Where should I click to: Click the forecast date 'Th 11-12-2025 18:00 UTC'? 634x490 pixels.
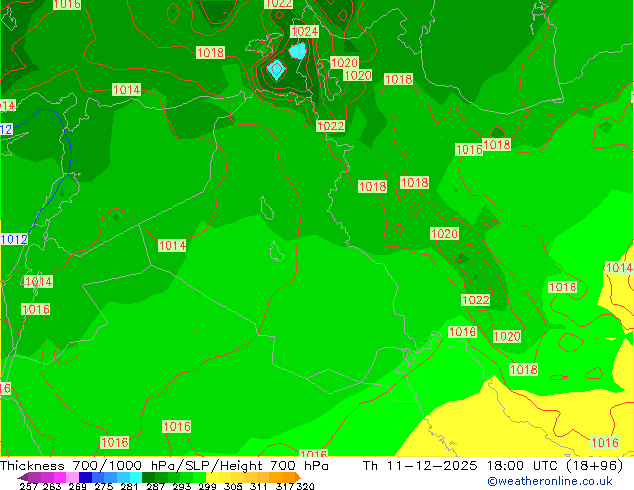(x=463, y=466)
